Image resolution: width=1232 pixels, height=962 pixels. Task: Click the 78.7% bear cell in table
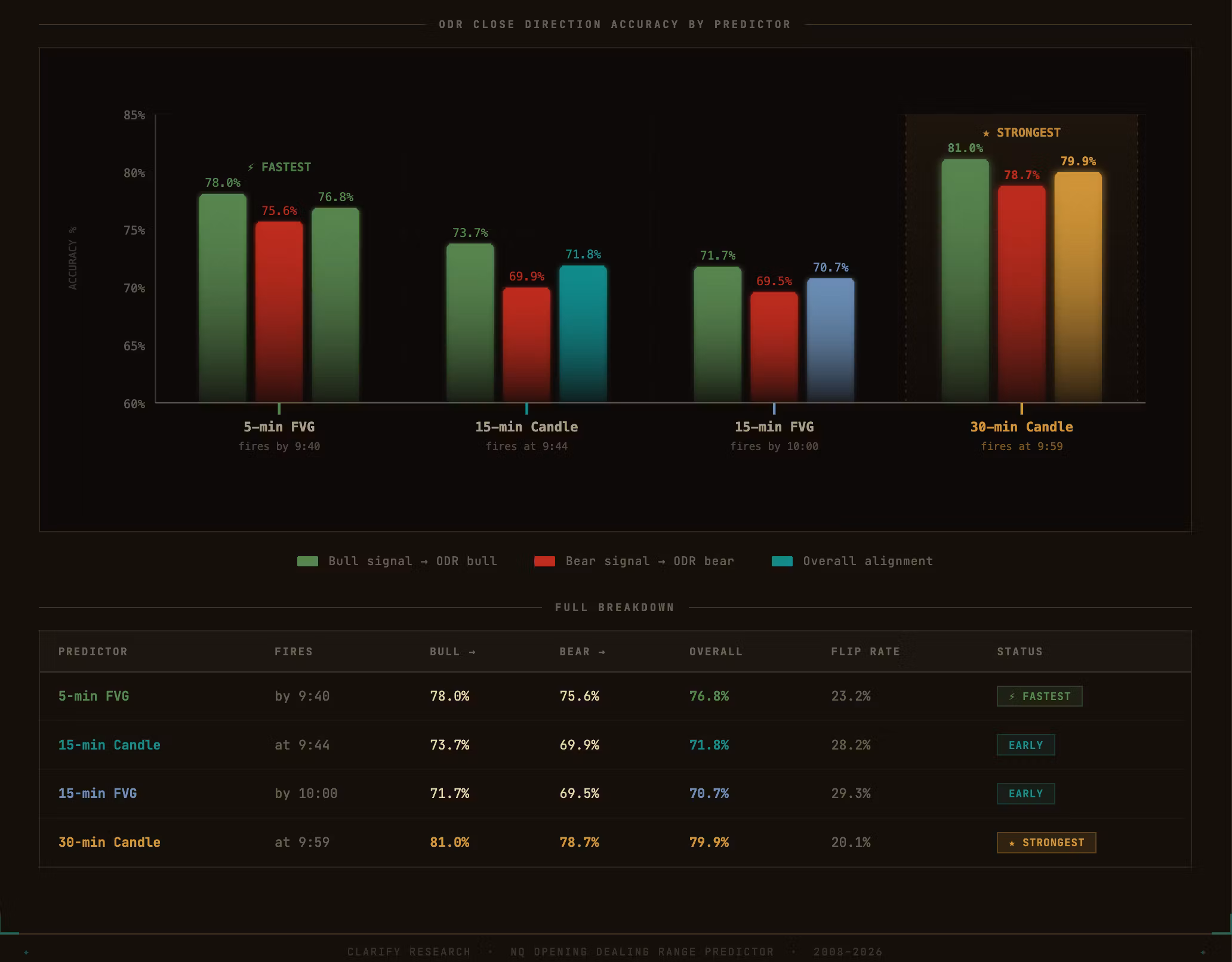[x=579, y=843]
